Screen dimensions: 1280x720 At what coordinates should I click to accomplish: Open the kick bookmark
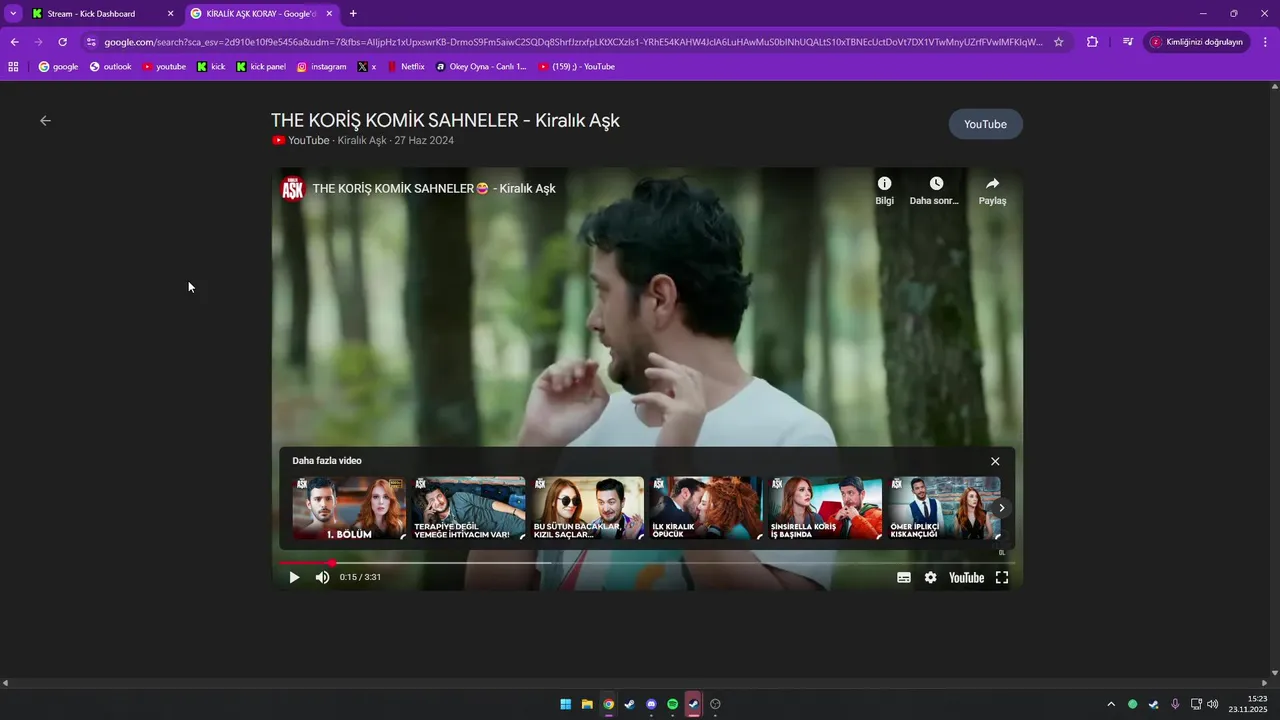pos(211,67)
